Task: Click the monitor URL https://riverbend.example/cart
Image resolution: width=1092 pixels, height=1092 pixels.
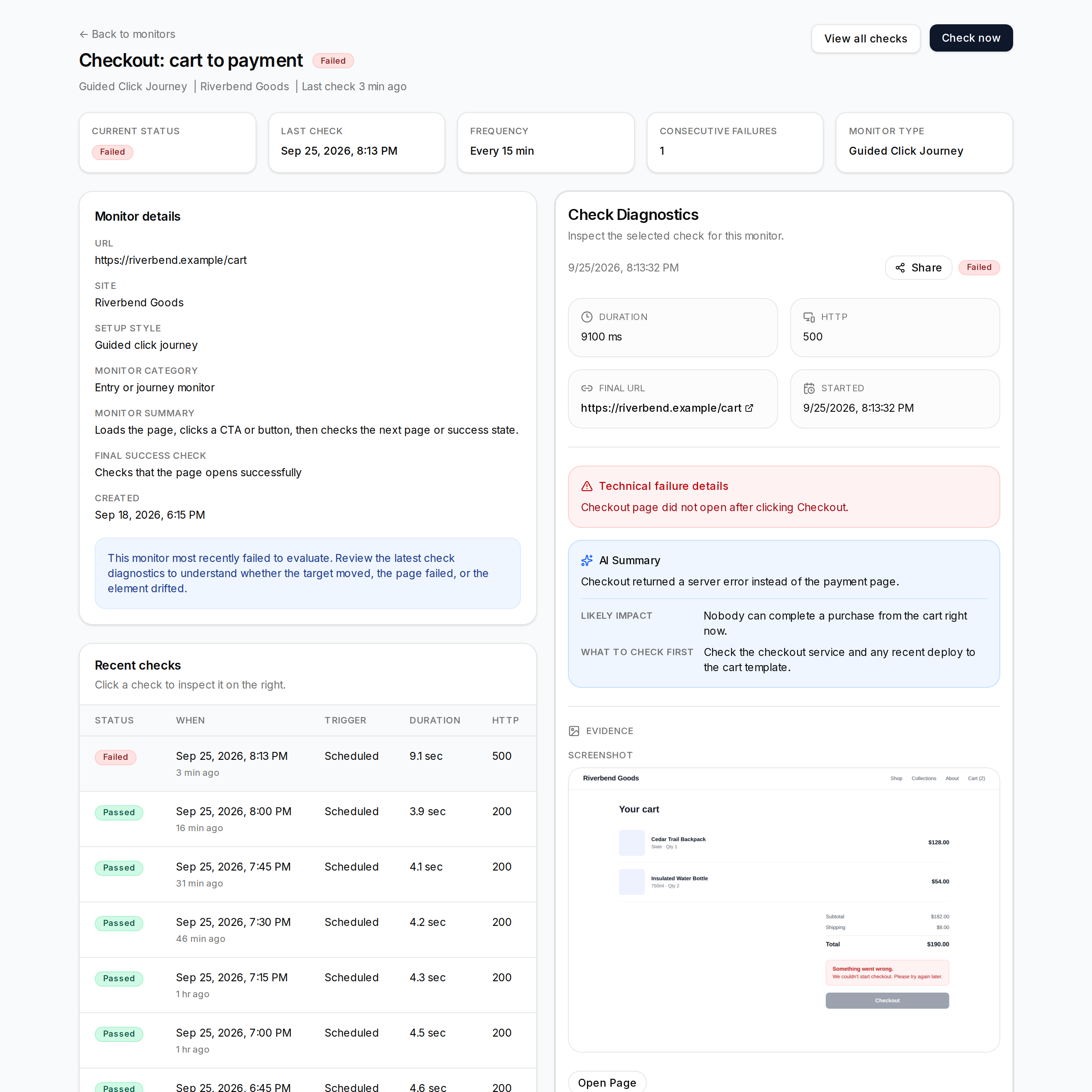Action: (x=171, y=260)
